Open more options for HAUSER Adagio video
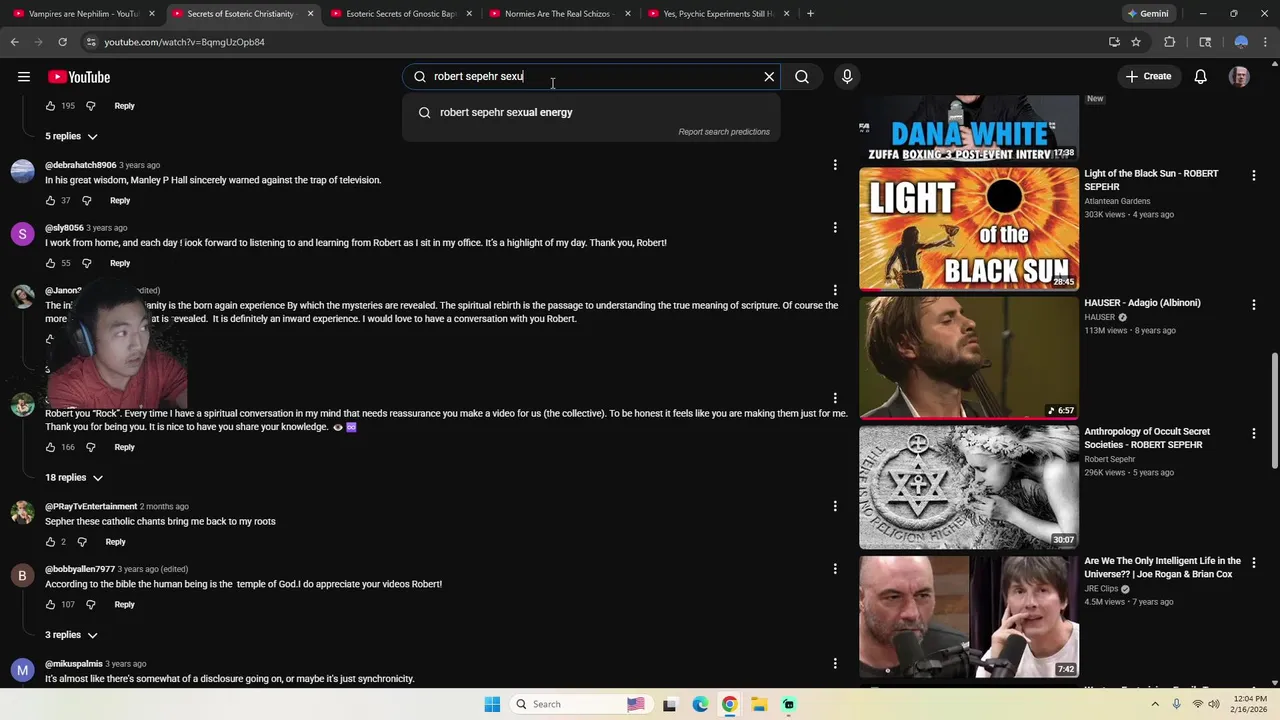The image size is (1280, 720). (x=1253, y=304)
